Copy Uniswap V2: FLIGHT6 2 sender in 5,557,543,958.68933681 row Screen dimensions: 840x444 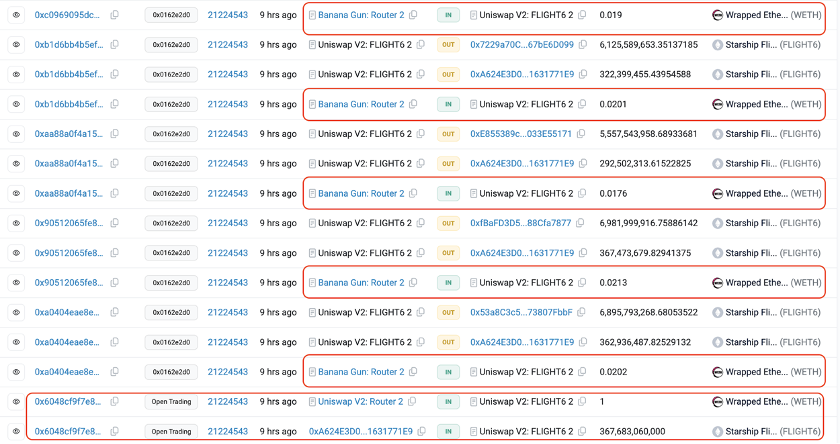[x=421, y=134]
